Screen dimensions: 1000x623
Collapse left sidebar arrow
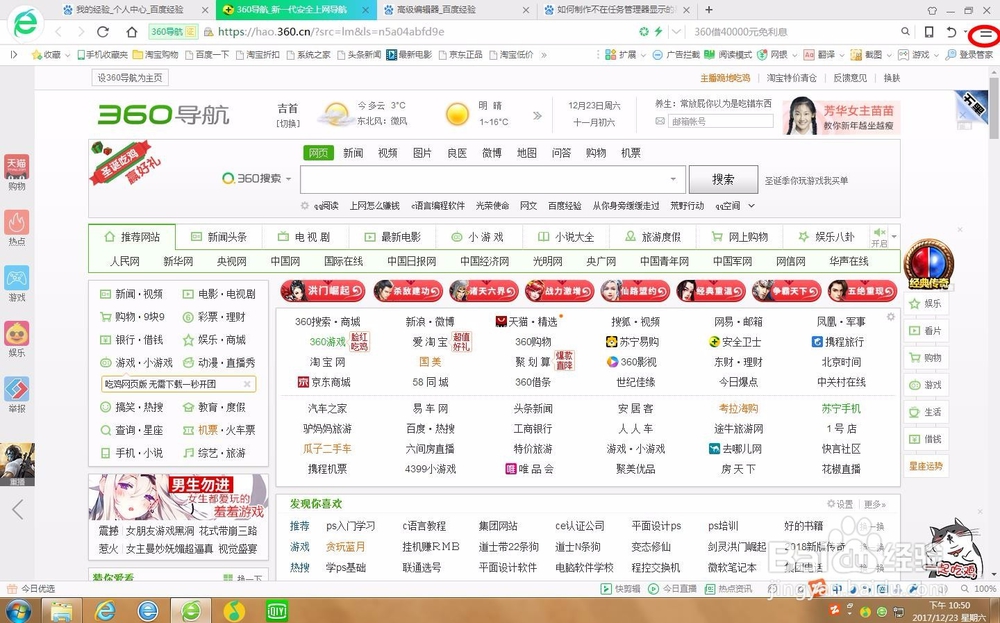click(17, 509)
